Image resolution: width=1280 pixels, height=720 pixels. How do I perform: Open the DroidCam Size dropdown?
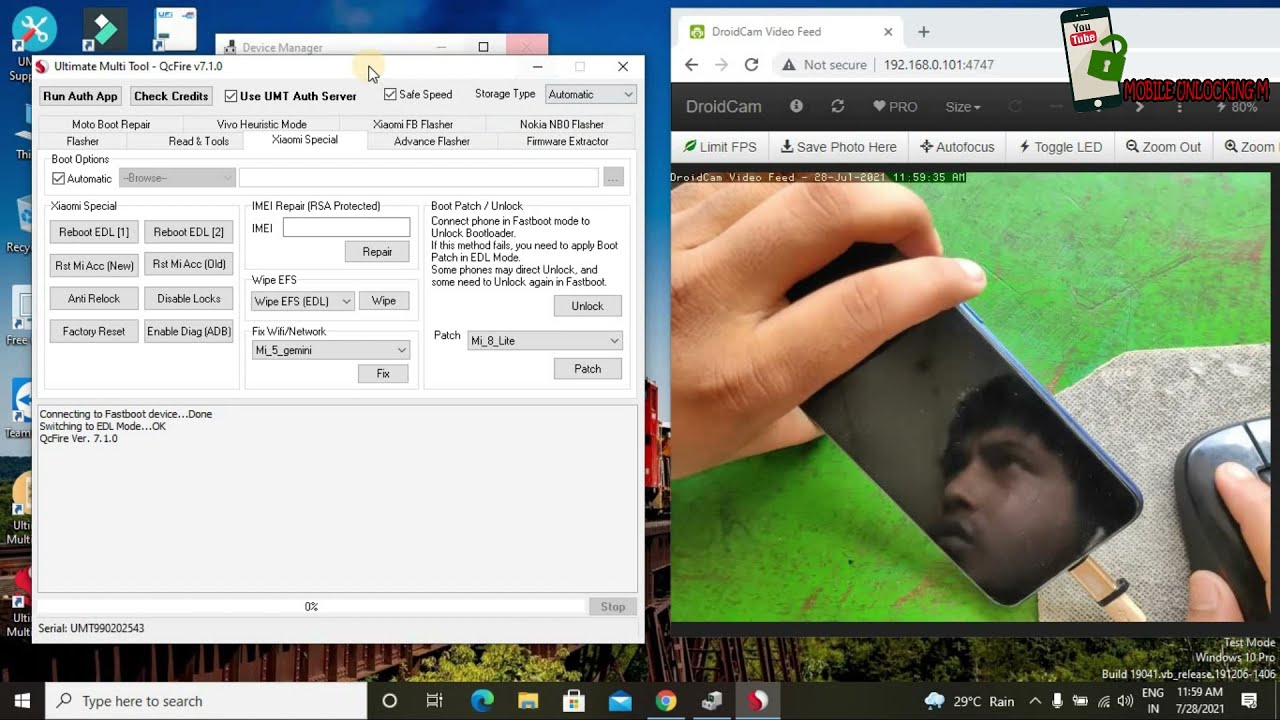[x=963, y=106]
